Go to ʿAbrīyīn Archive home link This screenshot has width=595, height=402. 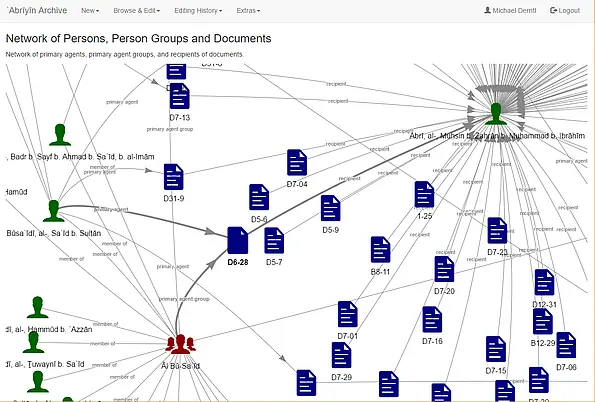coord(37,11)
